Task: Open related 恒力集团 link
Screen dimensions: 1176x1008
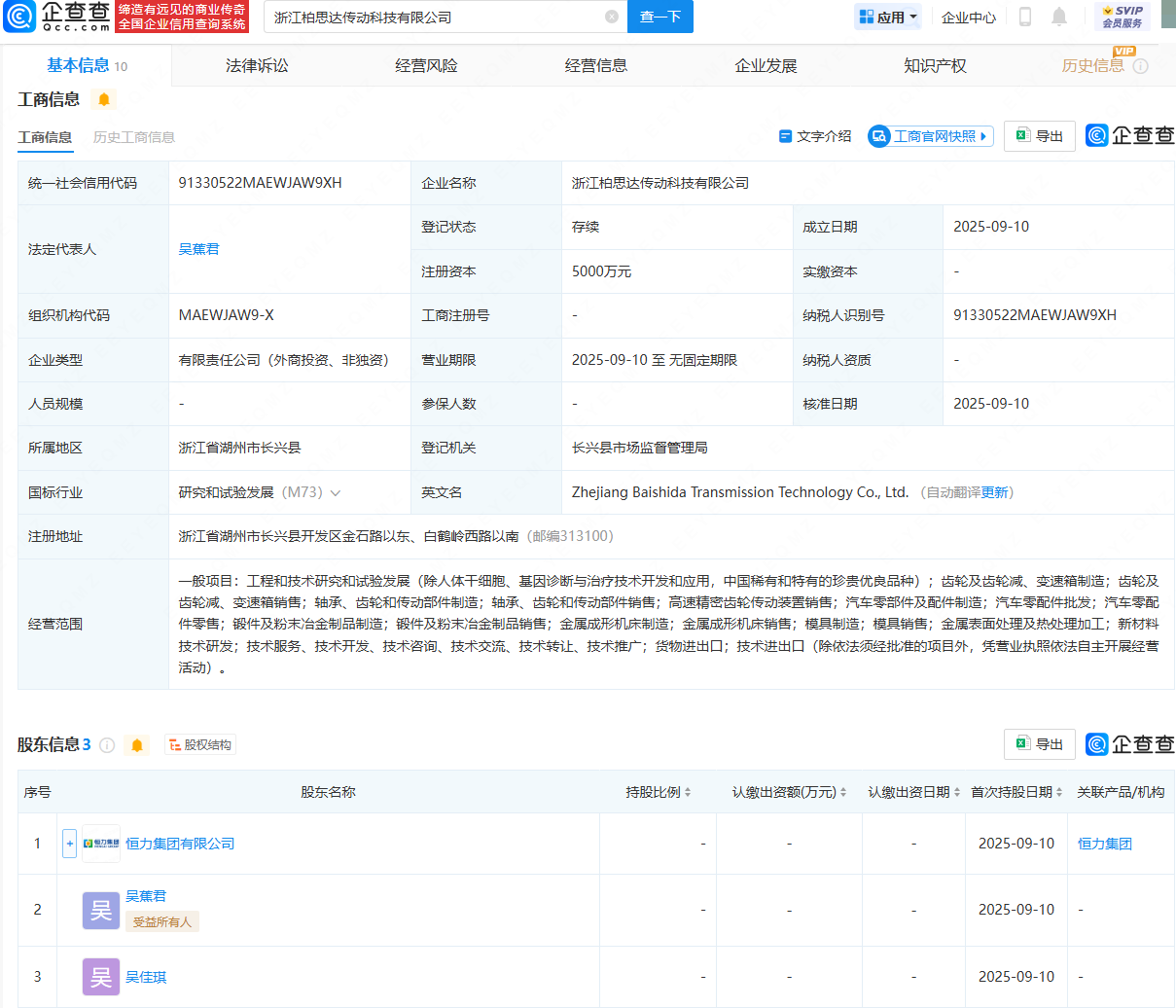Action: point(1105,844)
